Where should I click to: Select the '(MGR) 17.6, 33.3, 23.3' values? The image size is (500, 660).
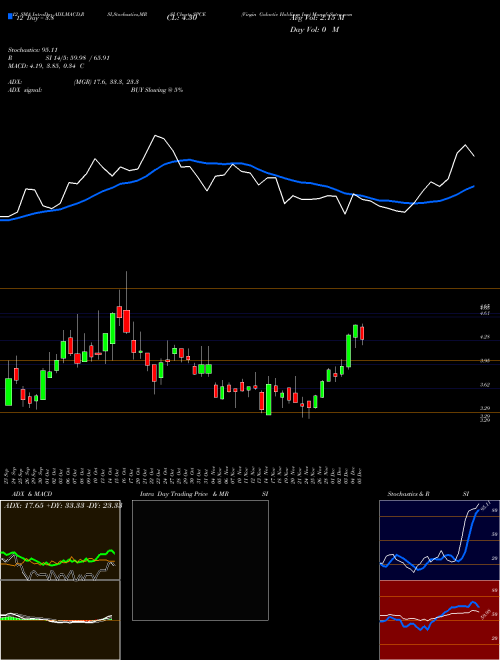tap(106, 82)
